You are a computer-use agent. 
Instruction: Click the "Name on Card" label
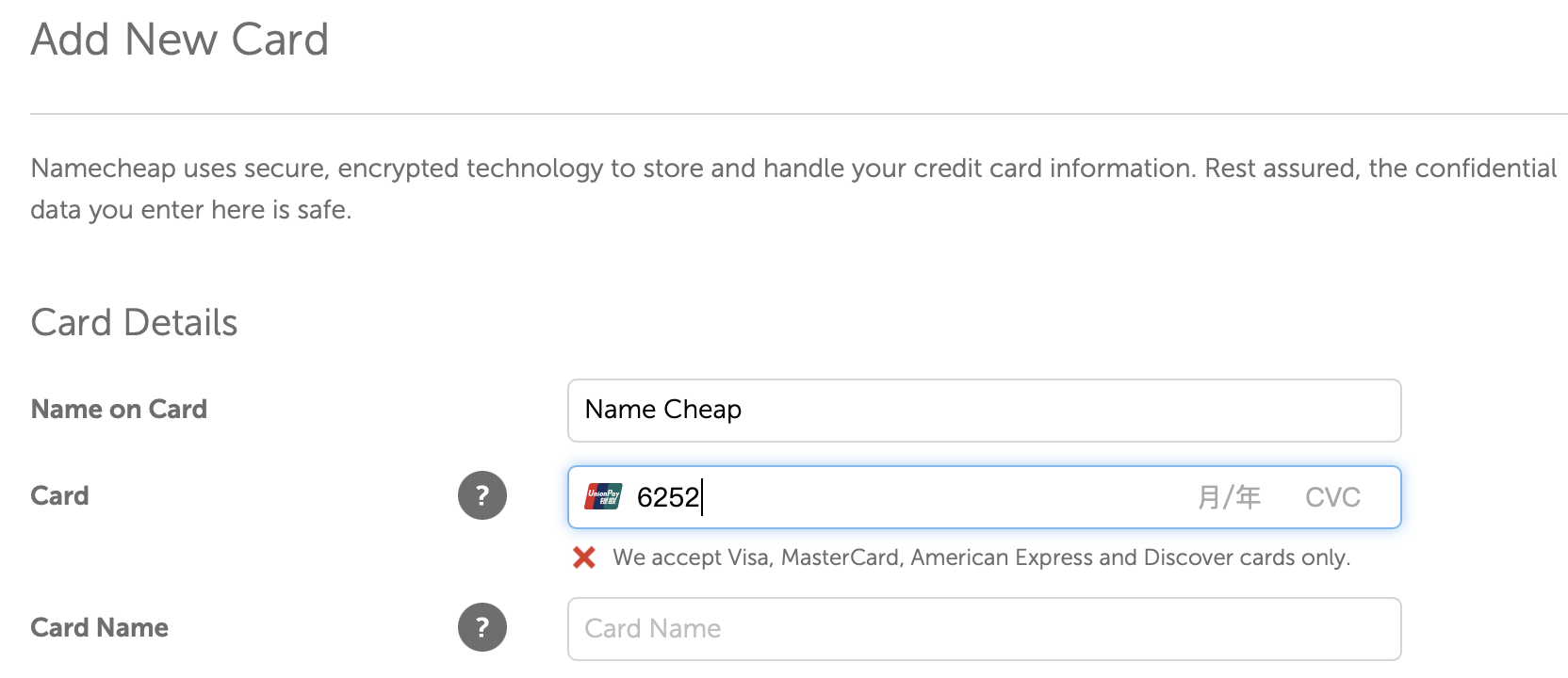pyautogui.click(x=119, y=410)
